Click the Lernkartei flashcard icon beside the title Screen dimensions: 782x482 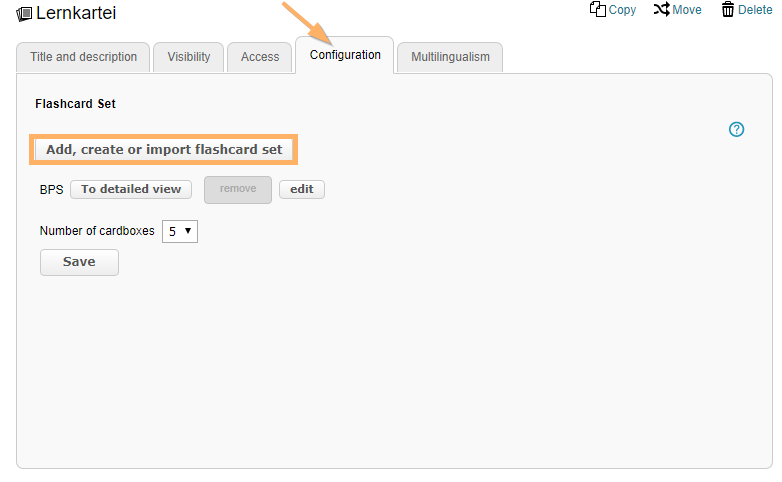(25, 14)
